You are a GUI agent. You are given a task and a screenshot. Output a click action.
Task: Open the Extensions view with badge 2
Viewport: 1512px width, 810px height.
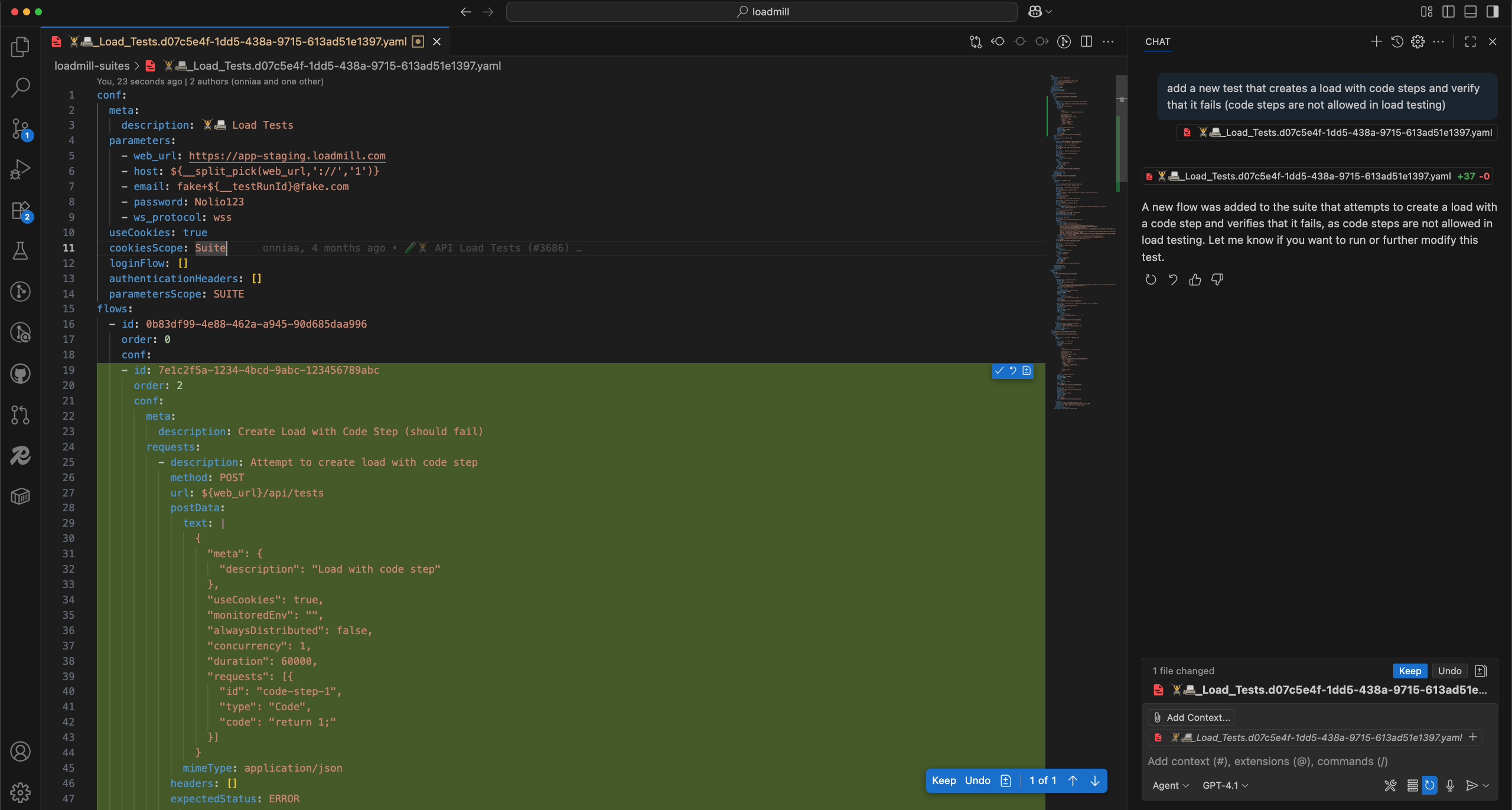click(x=21, y=210)
